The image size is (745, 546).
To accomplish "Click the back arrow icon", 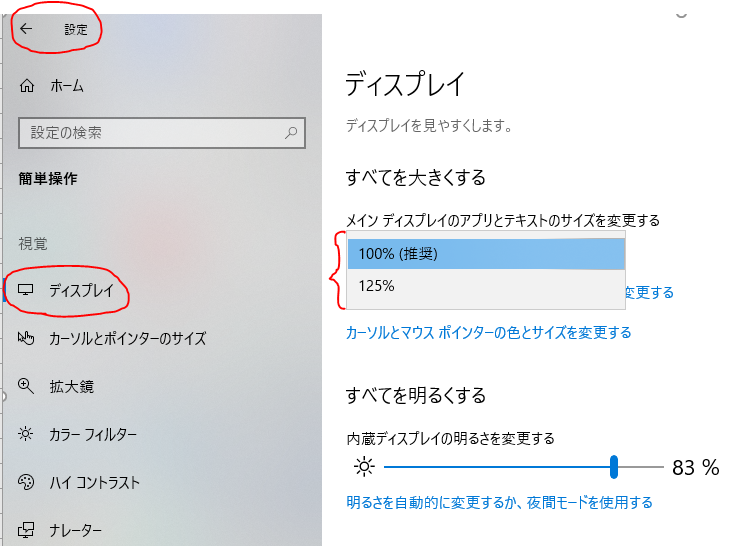I will pyautogui.click(x=26, y=29).
